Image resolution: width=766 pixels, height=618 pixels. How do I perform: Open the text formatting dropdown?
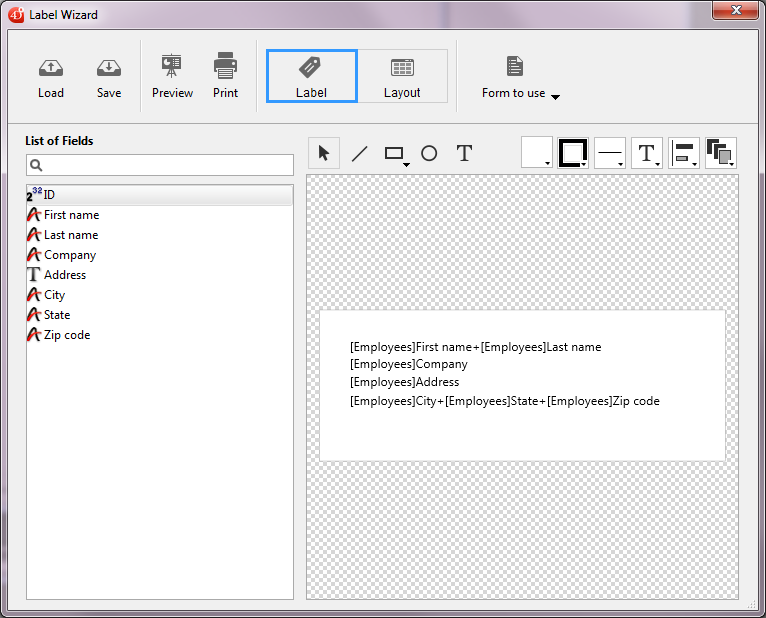coord(647,153)
